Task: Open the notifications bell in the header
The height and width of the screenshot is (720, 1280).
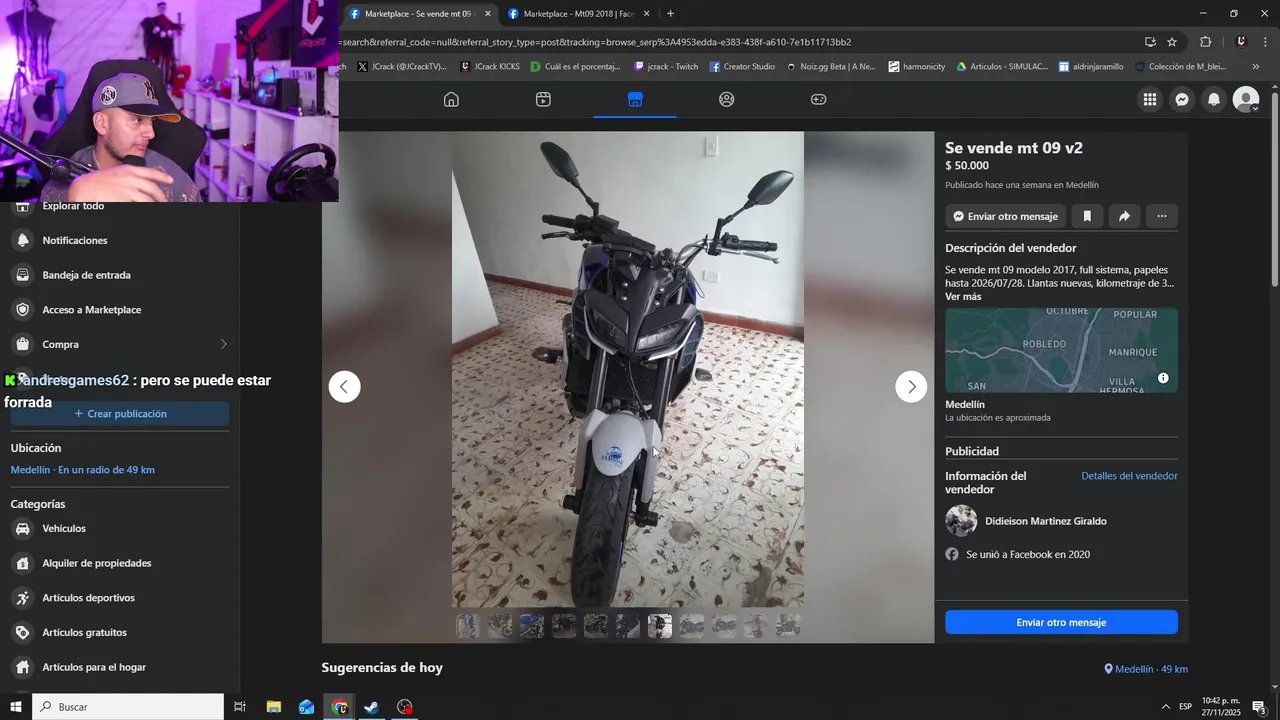Action: click(x=1214, y=99)
